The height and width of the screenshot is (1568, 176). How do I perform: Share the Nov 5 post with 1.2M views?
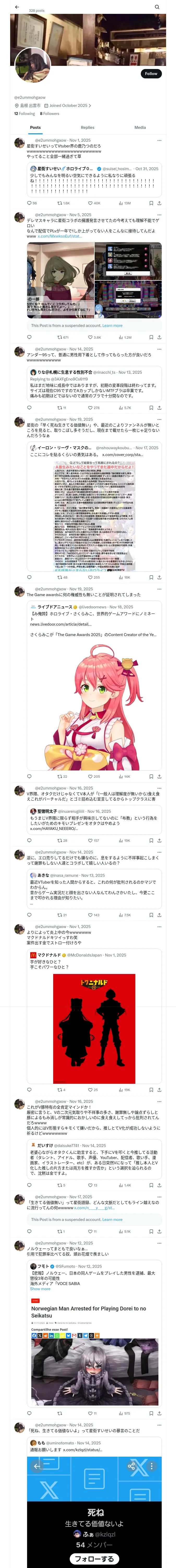160,337
